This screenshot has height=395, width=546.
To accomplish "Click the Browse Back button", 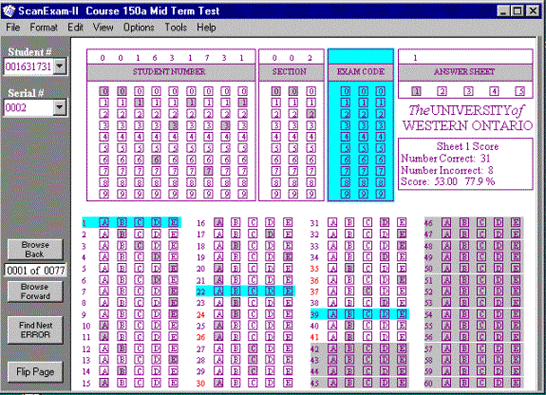I will click(x=35, y=249).
